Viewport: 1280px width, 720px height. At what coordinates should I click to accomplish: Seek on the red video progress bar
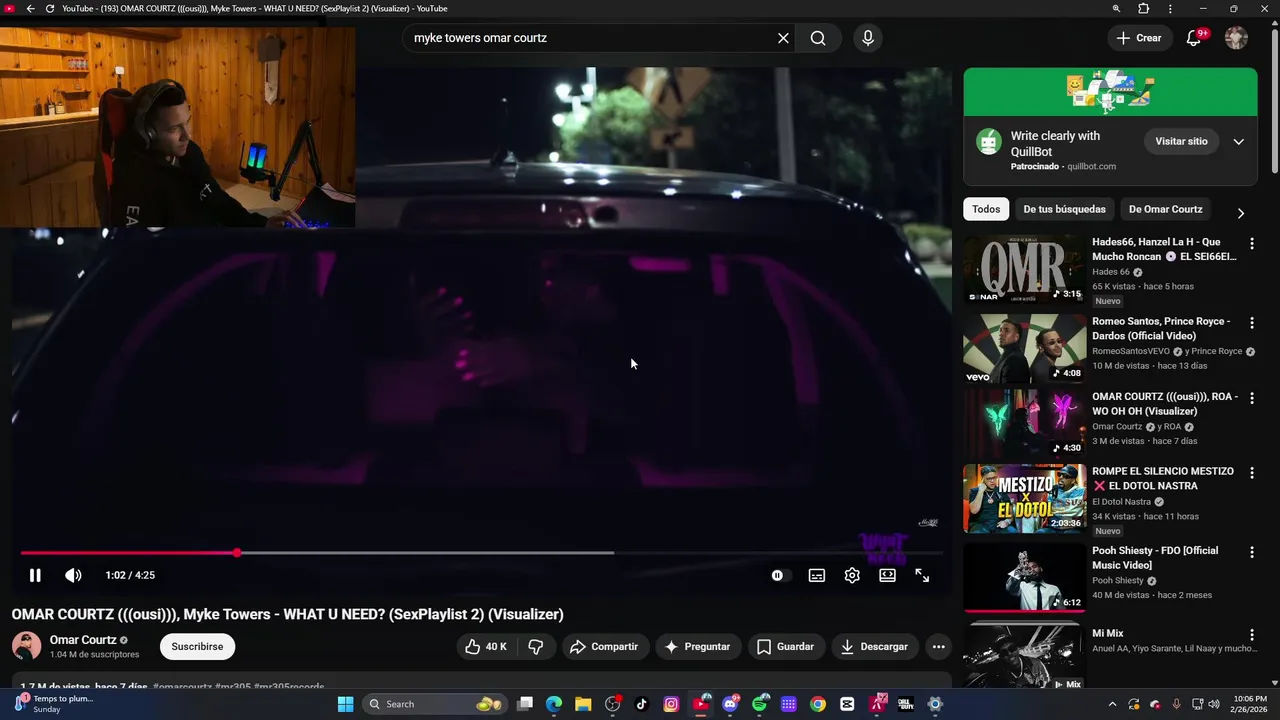click(128, 553)
